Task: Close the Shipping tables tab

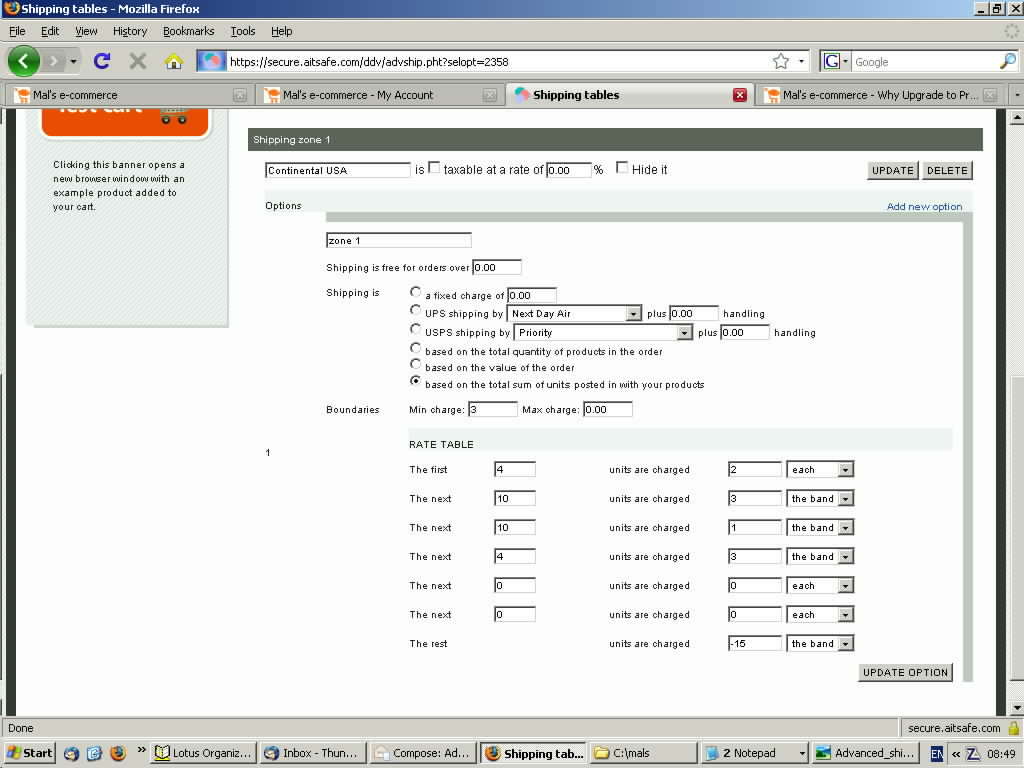Action: tap(739, 95)
